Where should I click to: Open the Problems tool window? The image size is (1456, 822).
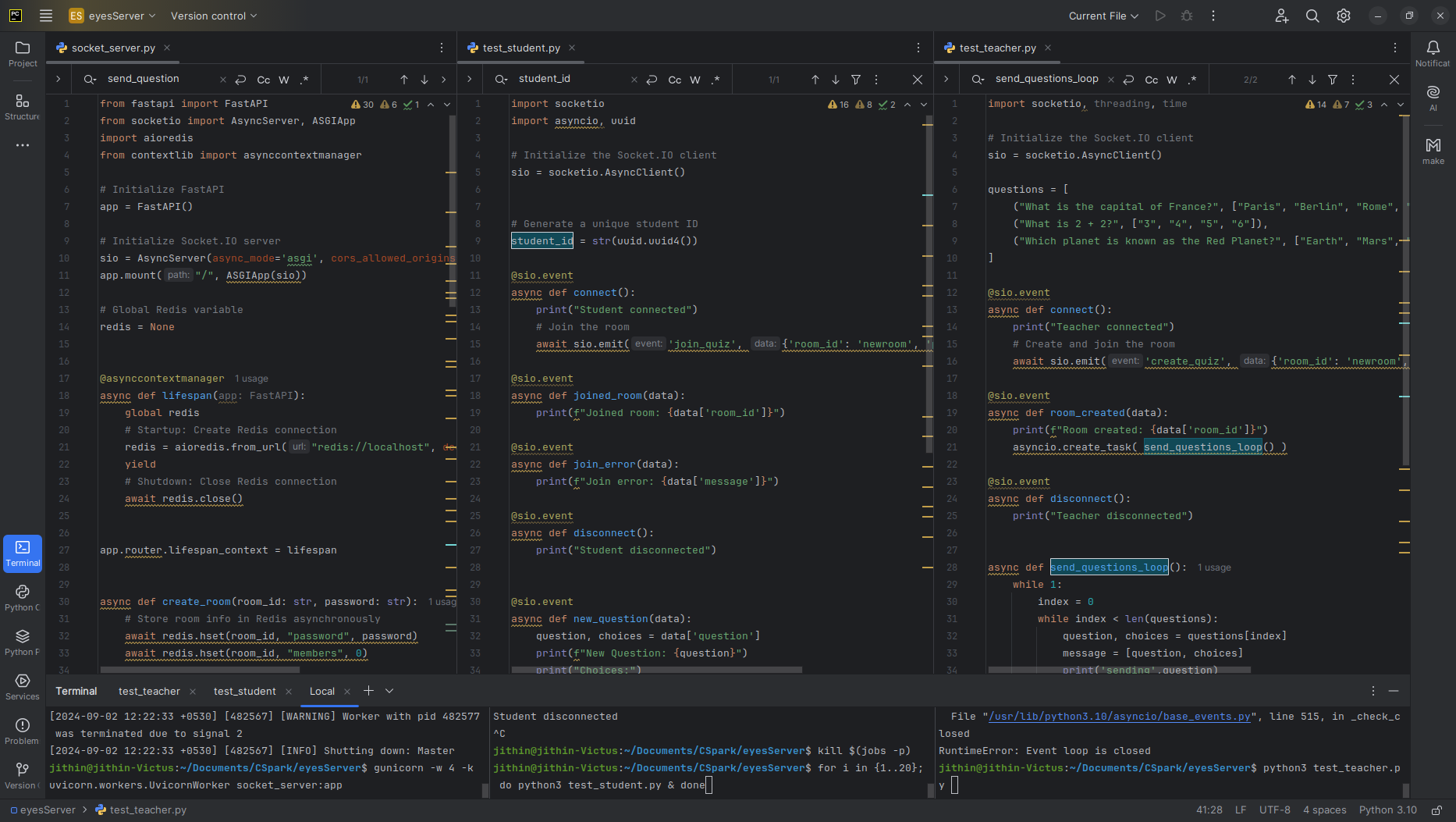(x=23, y=731)
